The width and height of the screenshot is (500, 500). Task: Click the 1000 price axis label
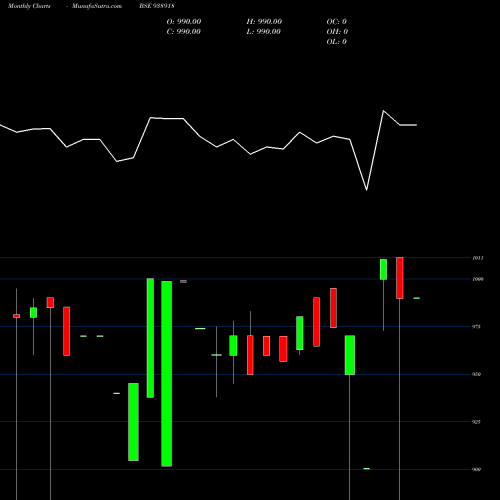click(x=478, y=279)
